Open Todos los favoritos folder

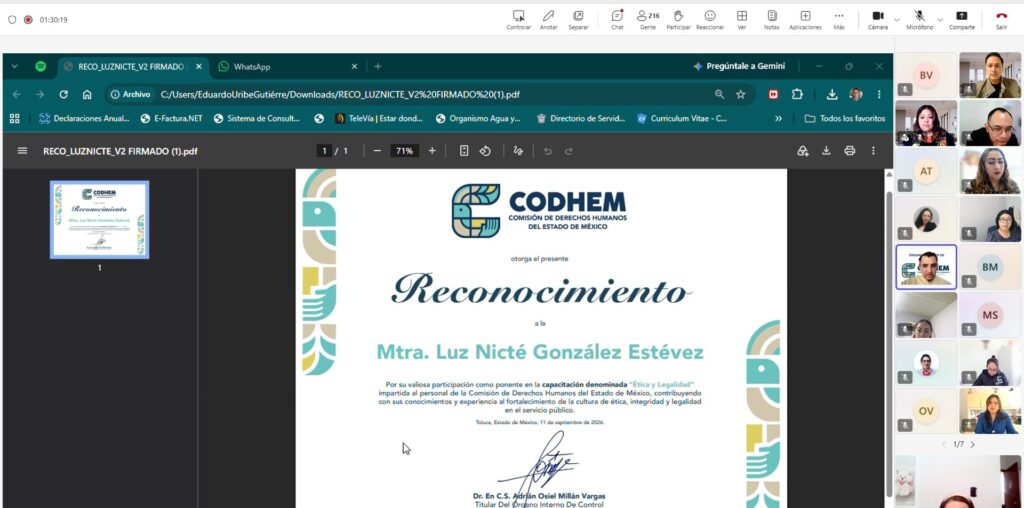tap(845, 118)
